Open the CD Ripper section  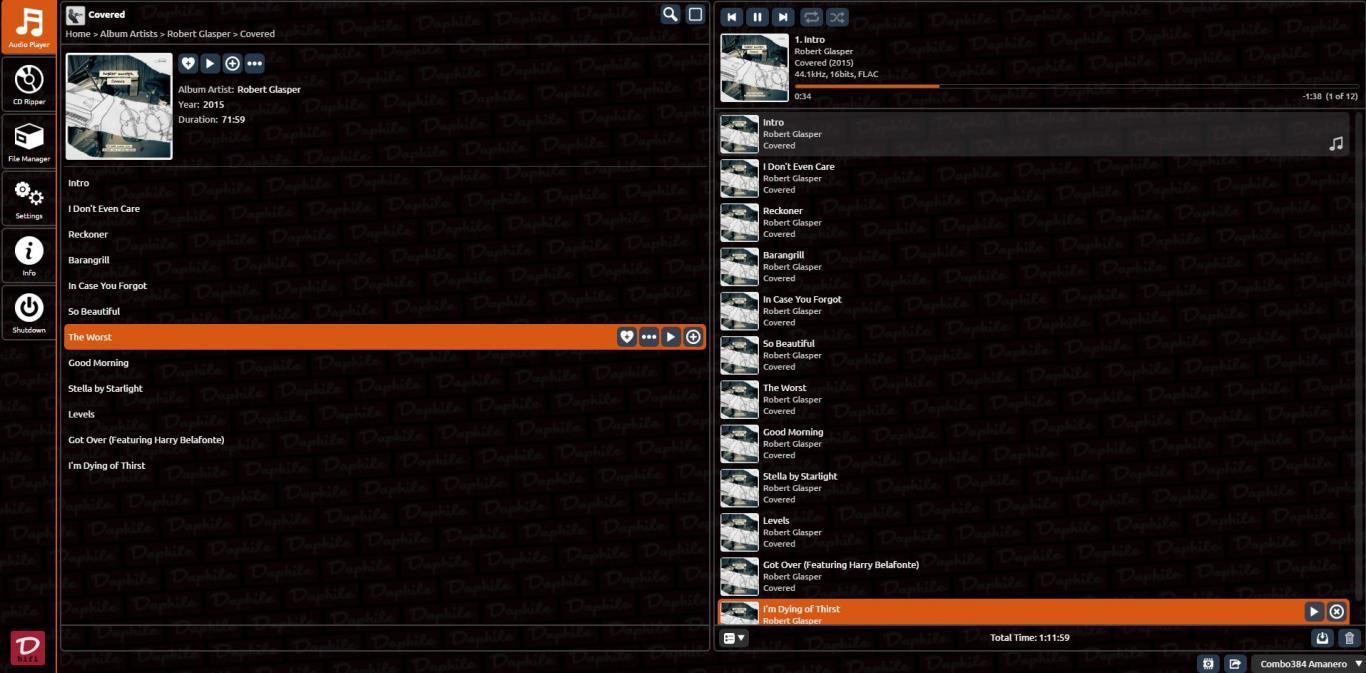click(x=29, y=84)
